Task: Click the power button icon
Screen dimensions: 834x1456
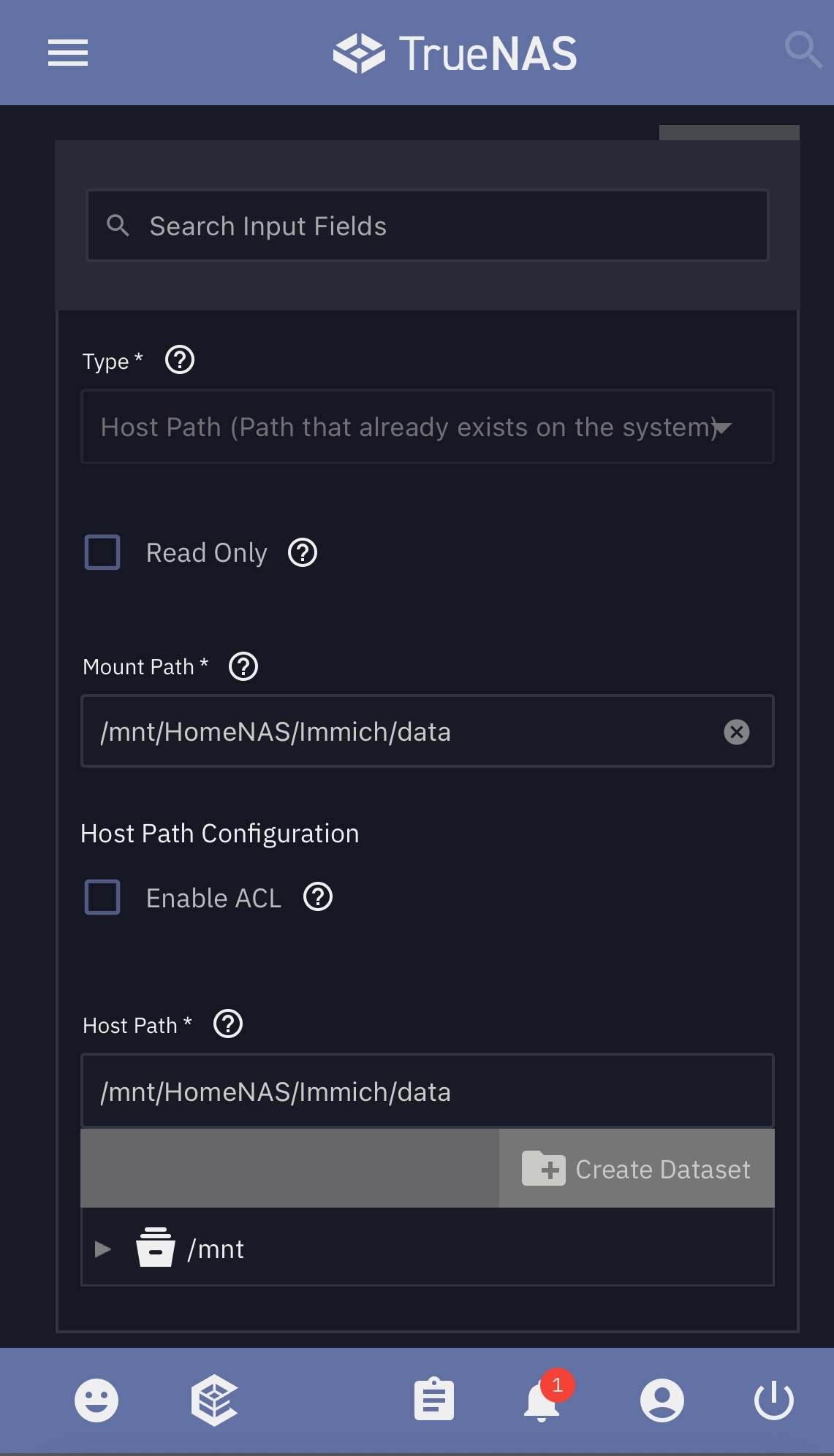Action: pyautogui.click(x=774, y=1400)
